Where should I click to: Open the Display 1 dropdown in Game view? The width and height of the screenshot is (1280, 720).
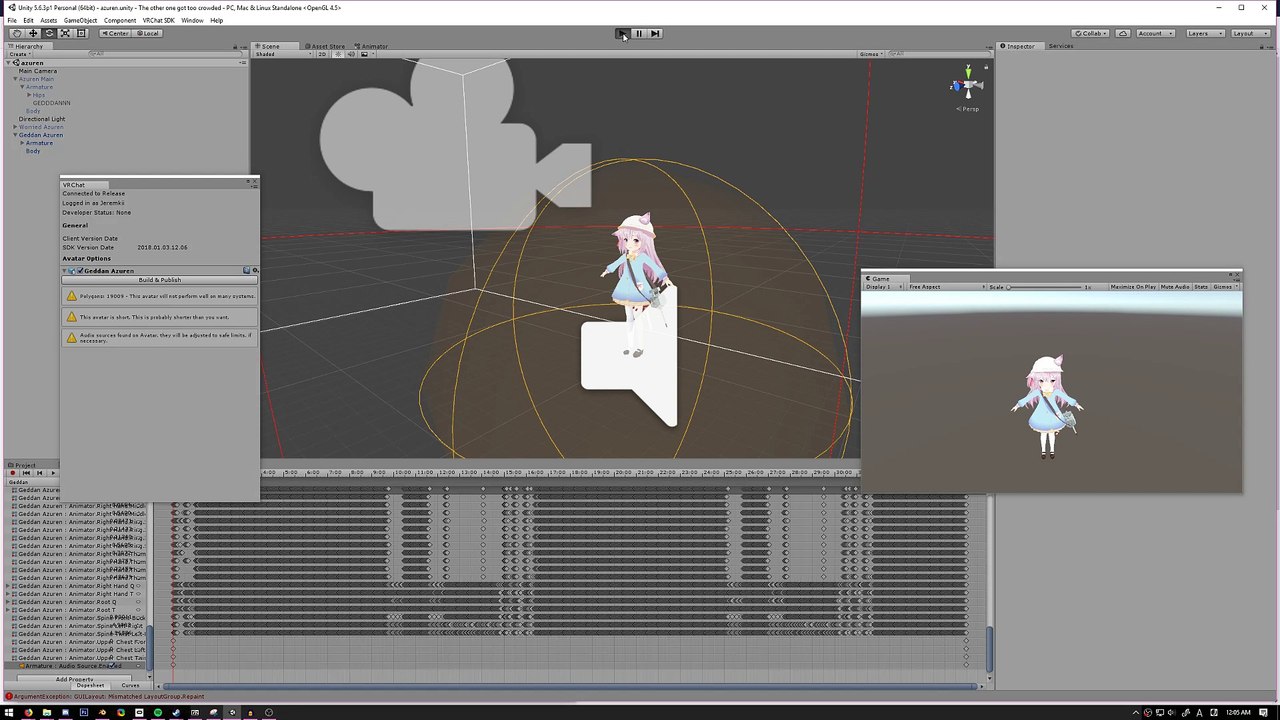click(883, 287)
